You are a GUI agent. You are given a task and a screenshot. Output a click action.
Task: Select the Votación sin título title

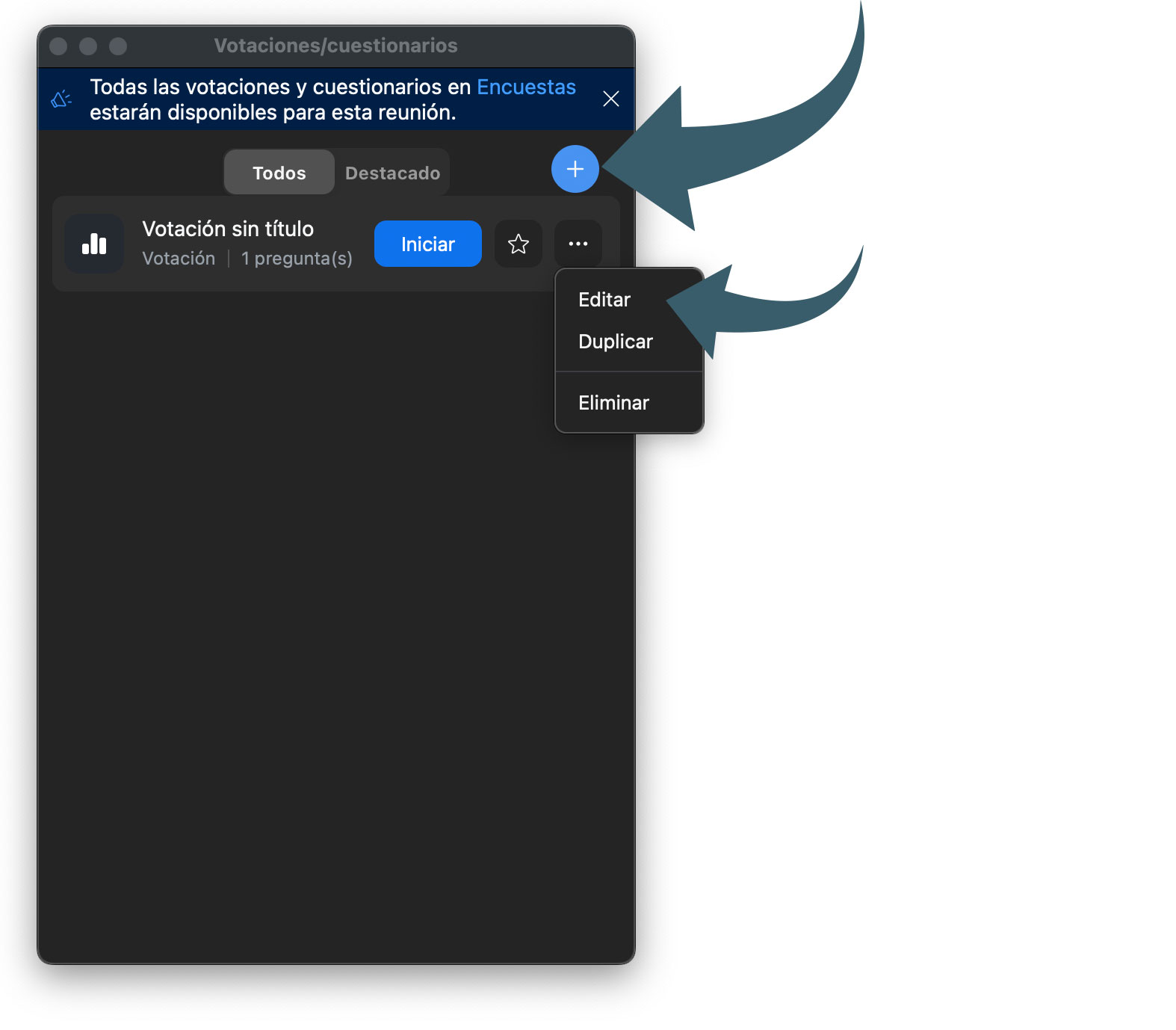pos(228,229)
